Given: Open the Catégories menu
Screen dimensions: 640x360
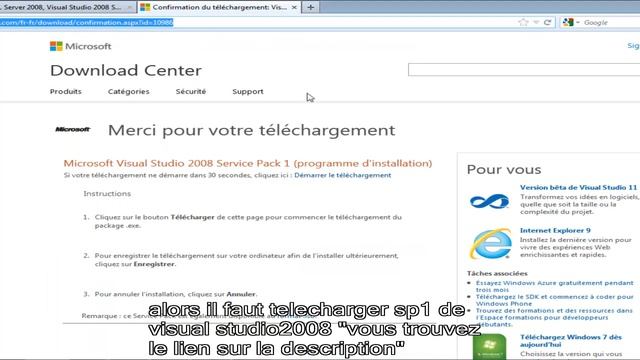Looking at the screenshot, I should 129,91.
